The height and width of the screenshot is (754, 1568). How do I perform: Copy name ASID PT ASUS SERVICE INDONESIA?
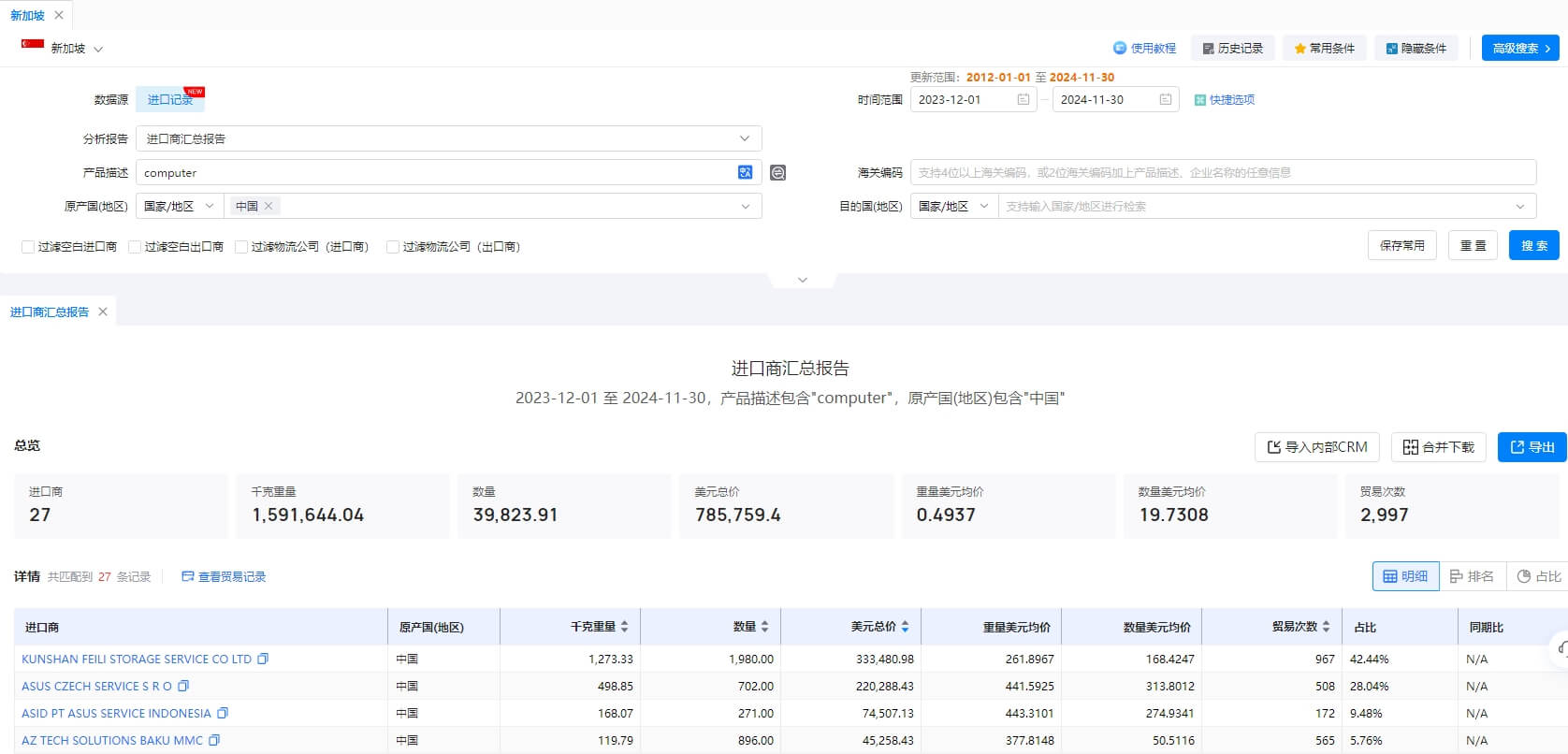click(x=223, y=713)
